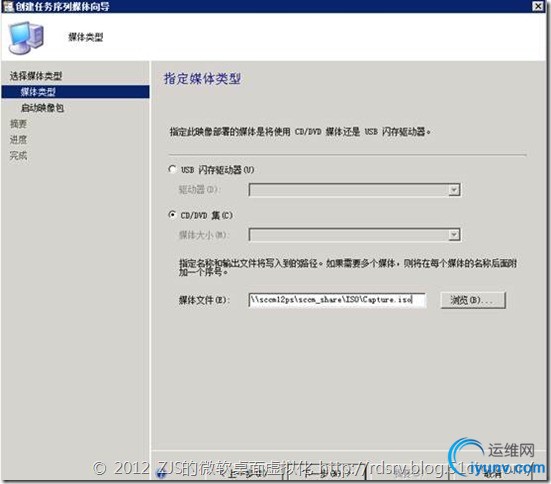Click the computer icon in wizard header
The width and height of the screenshot is (551, 484).
click(x=26, y=37)
